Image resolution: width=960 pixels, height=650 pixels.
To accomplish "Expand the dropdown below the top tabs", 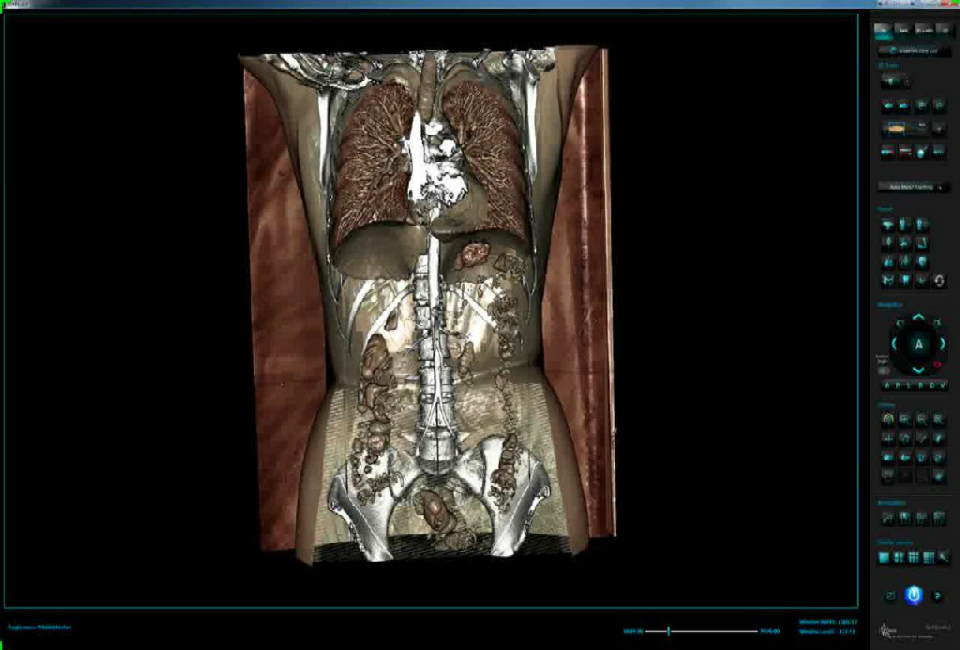I will coord(913,50).
